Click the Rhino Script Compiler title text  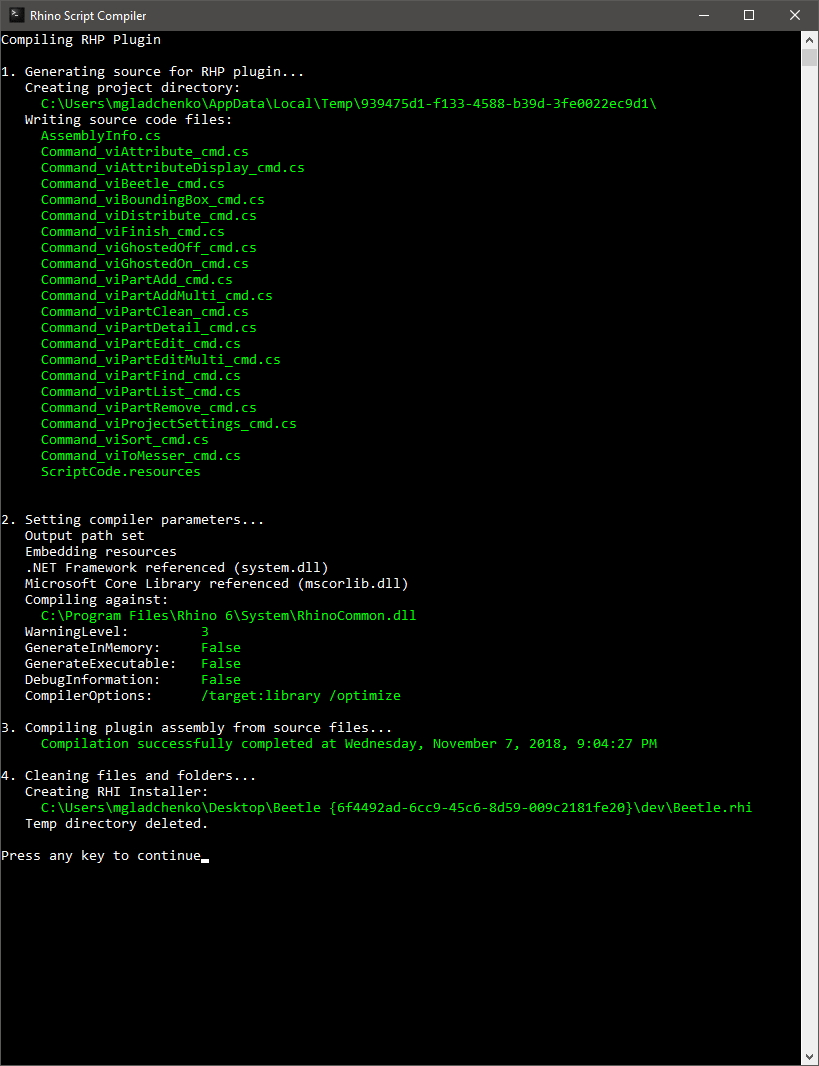(88, 16)
